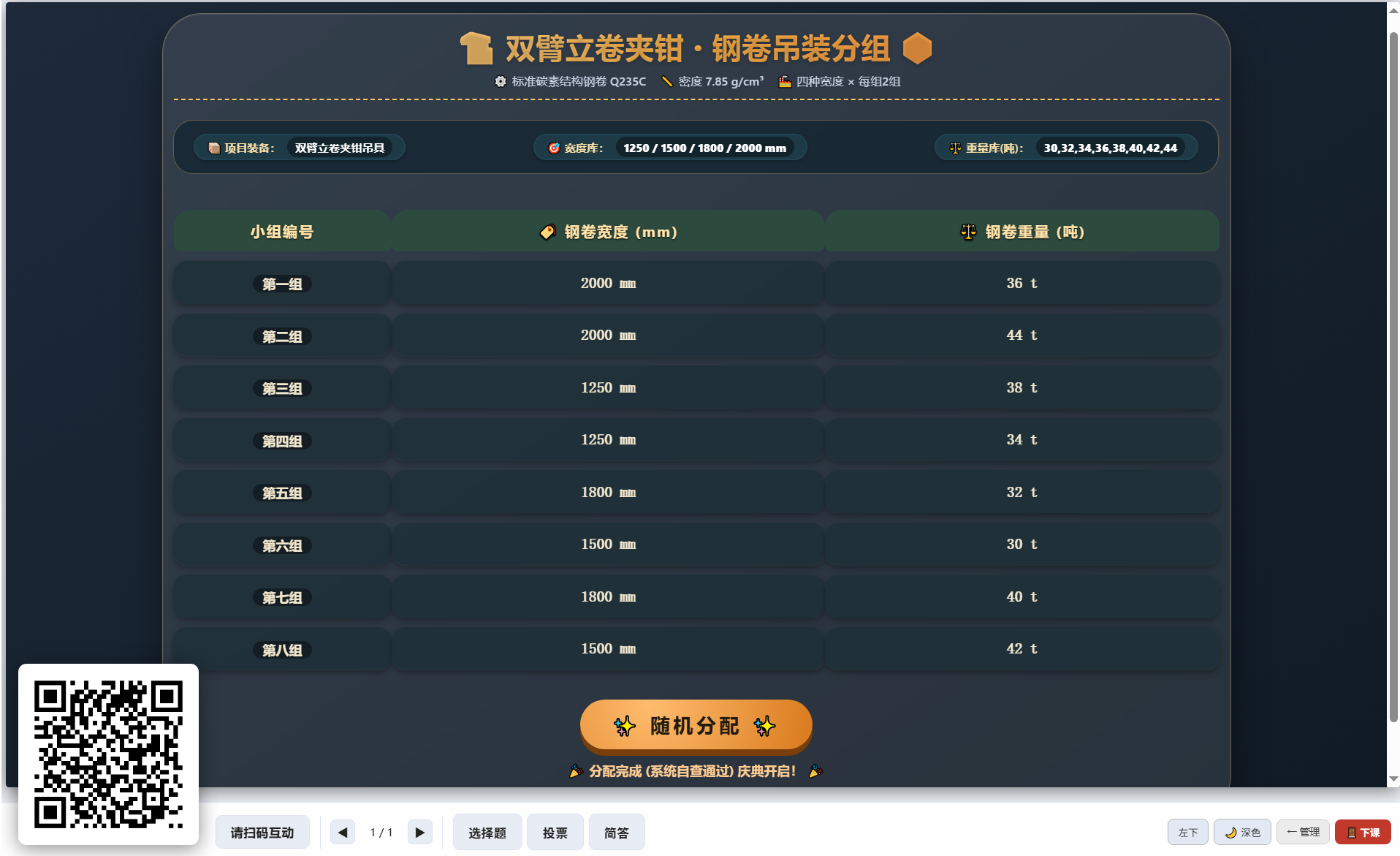This screenshot has height=856, width=1400.
Task: Click the 请扫码互动 button
Action: 262,832
